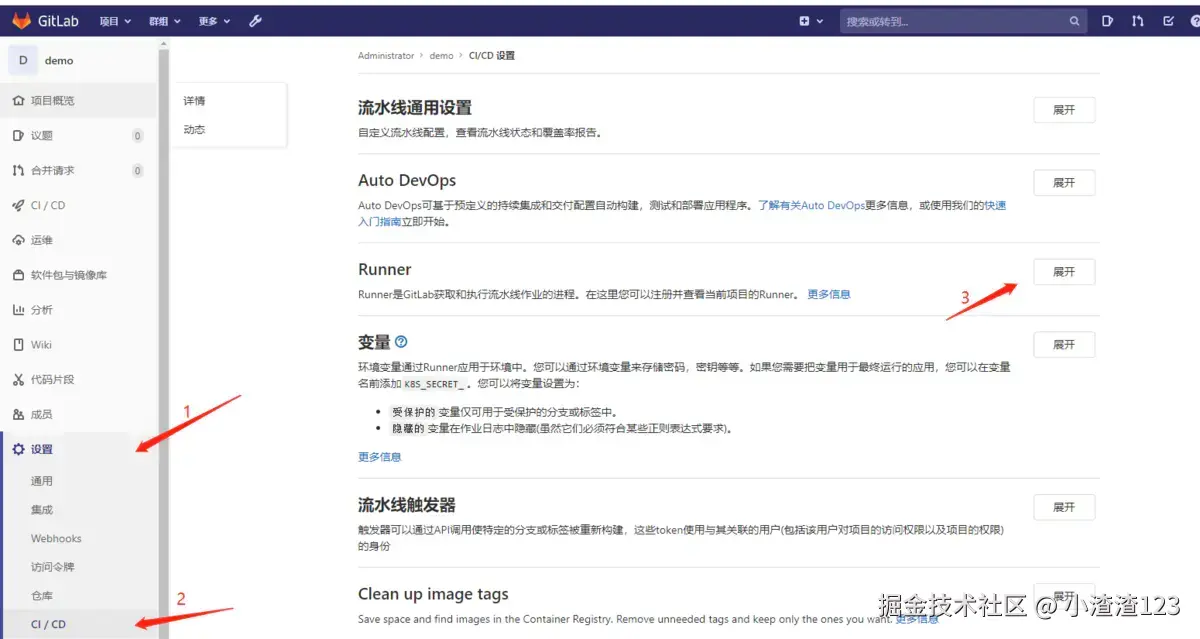Open 项目概览 in the sidebar
This screenshot has height=639, width=1200.
coord(79,101)
